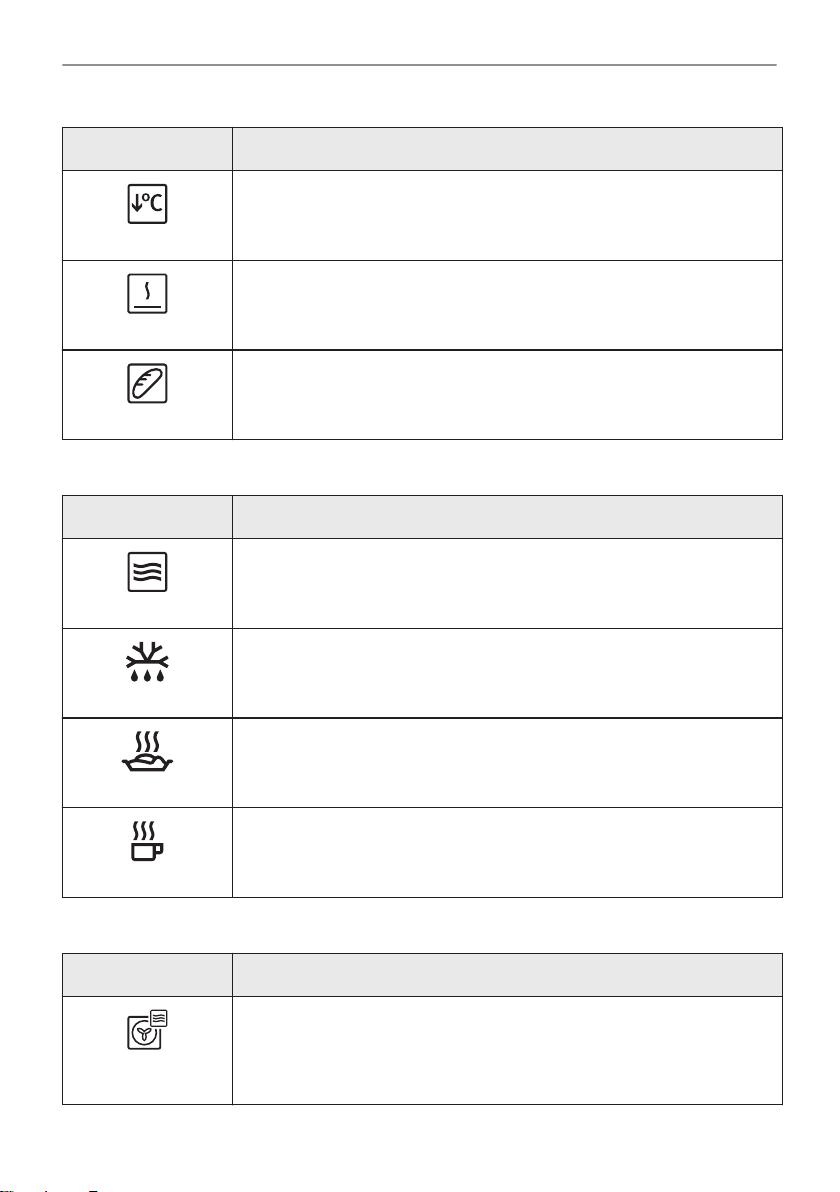Choose the fan with microwave combi icon

point(147,1030)
